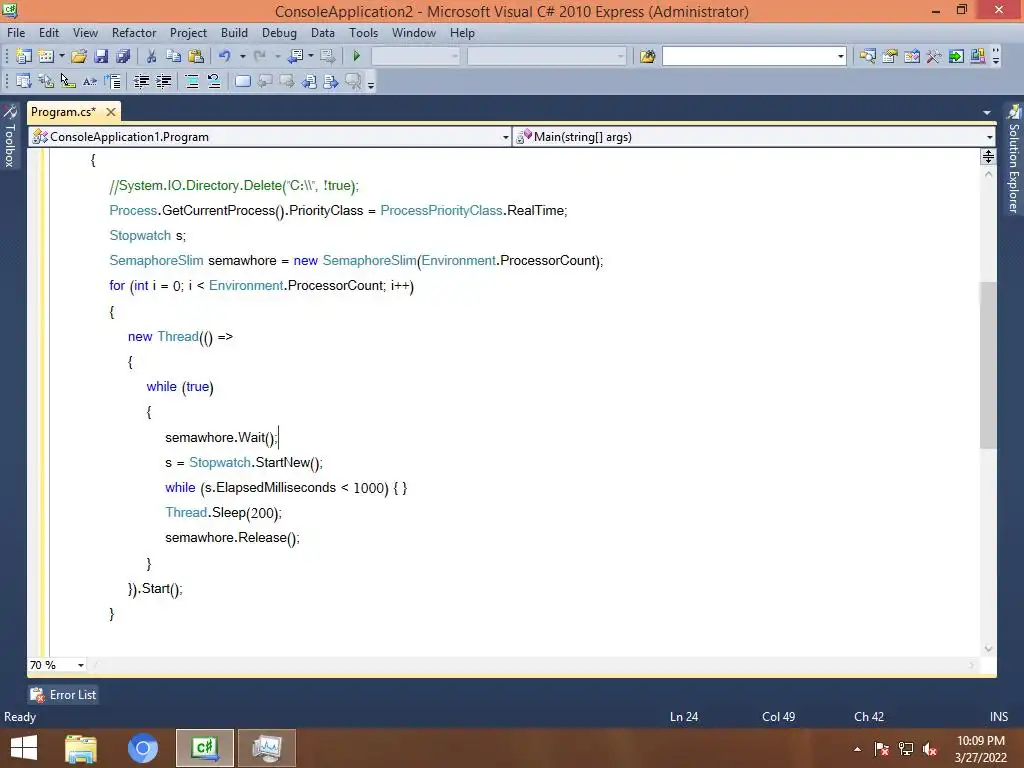Viewport: 1024px width, 768px height.
Task: Click the Copy toolbar icon
Action: [x=174, y=56]
